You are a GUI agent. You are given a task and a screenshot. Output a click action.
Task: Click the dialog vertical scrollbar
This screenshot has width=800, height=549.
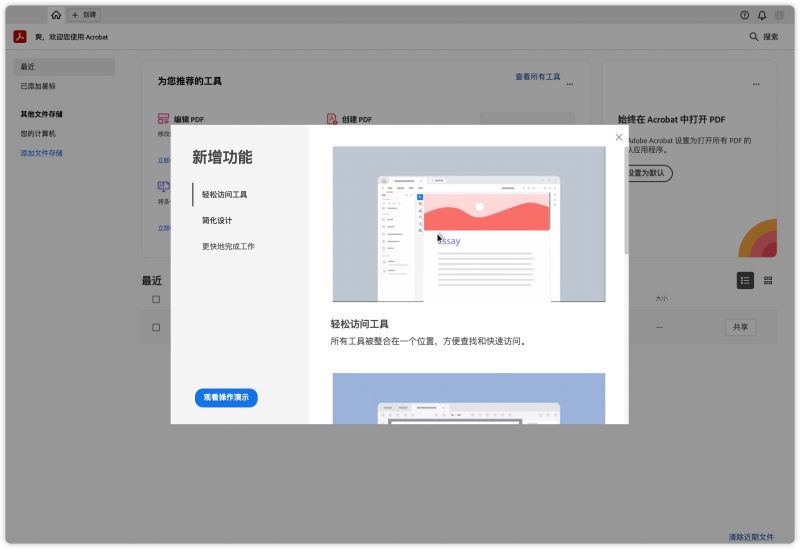click(x=626, y=200)
